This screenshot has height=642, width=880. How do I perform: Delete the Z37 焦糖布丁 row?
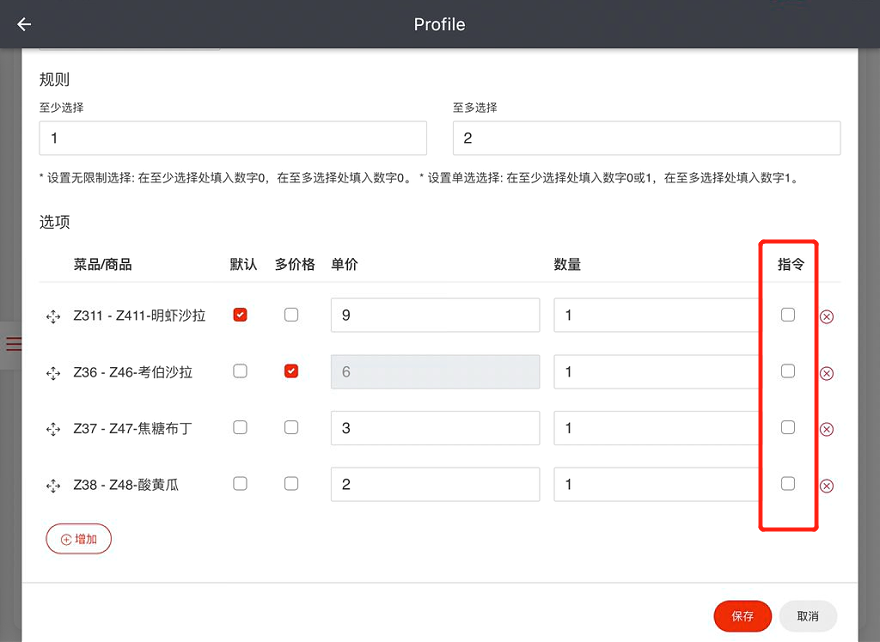[827, 429]
